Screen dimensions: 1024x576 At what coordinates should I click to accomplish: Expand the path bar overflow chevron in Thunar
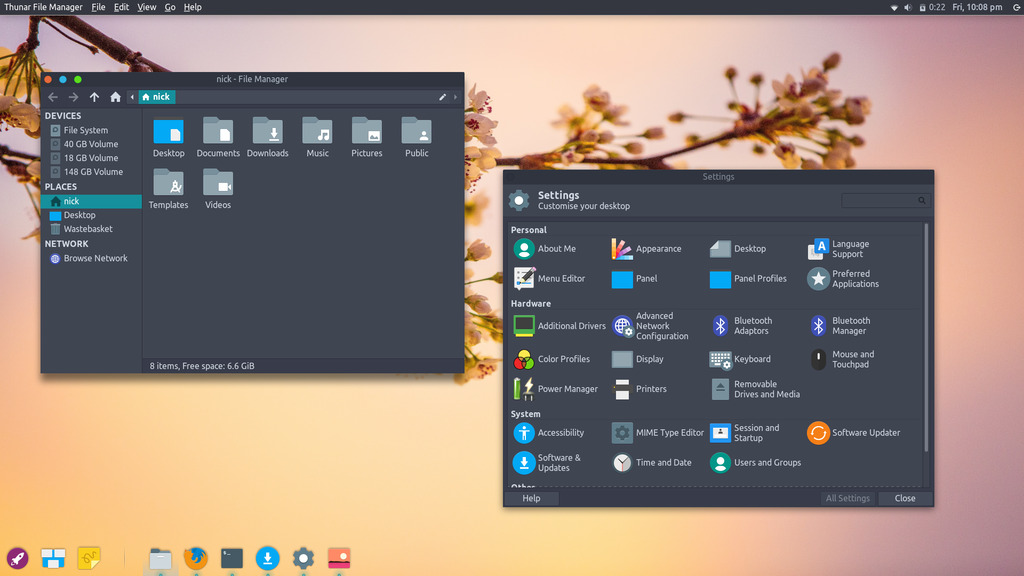456,97
